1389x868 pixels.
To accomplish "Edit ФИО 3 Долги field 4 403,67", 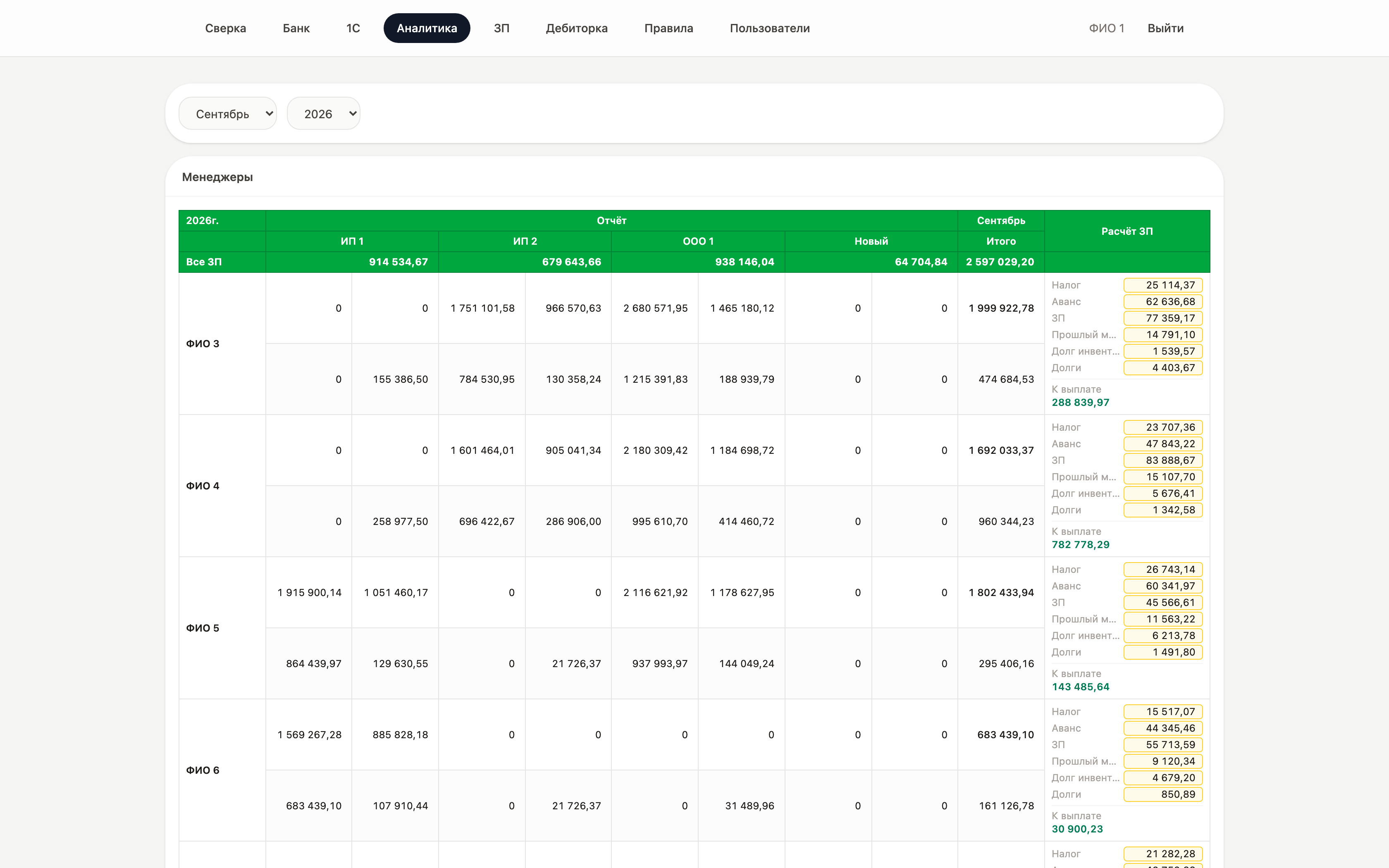I will click(1163, 368).
